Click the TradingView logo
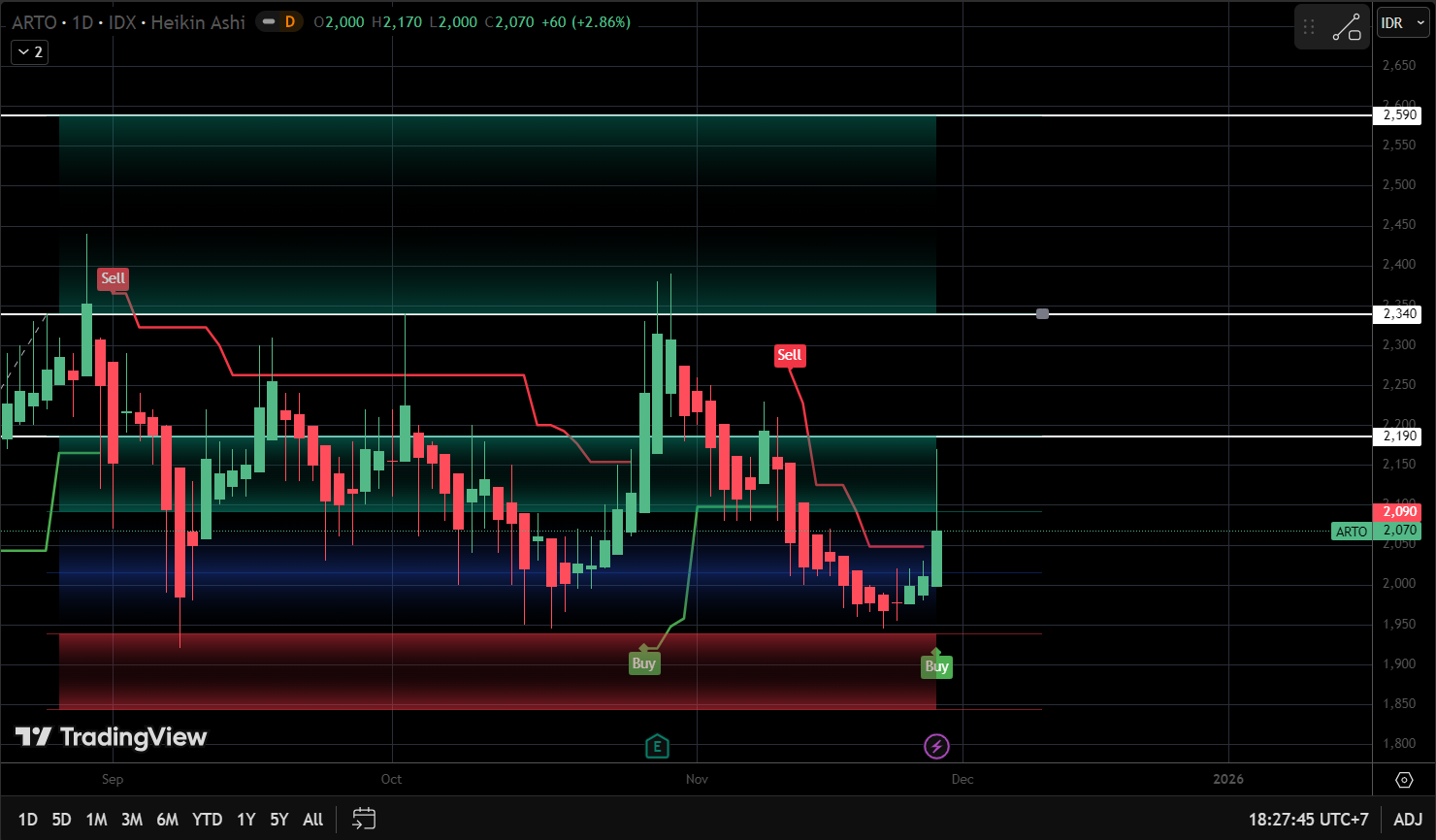 click(111, 737)
